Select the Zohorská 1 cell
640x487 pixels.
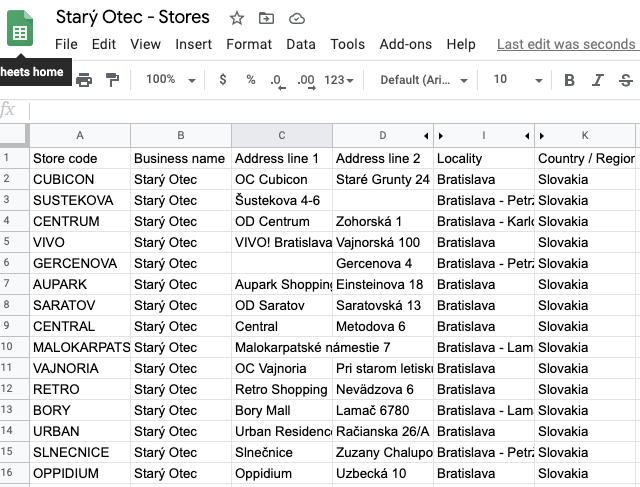click(382, 221)
